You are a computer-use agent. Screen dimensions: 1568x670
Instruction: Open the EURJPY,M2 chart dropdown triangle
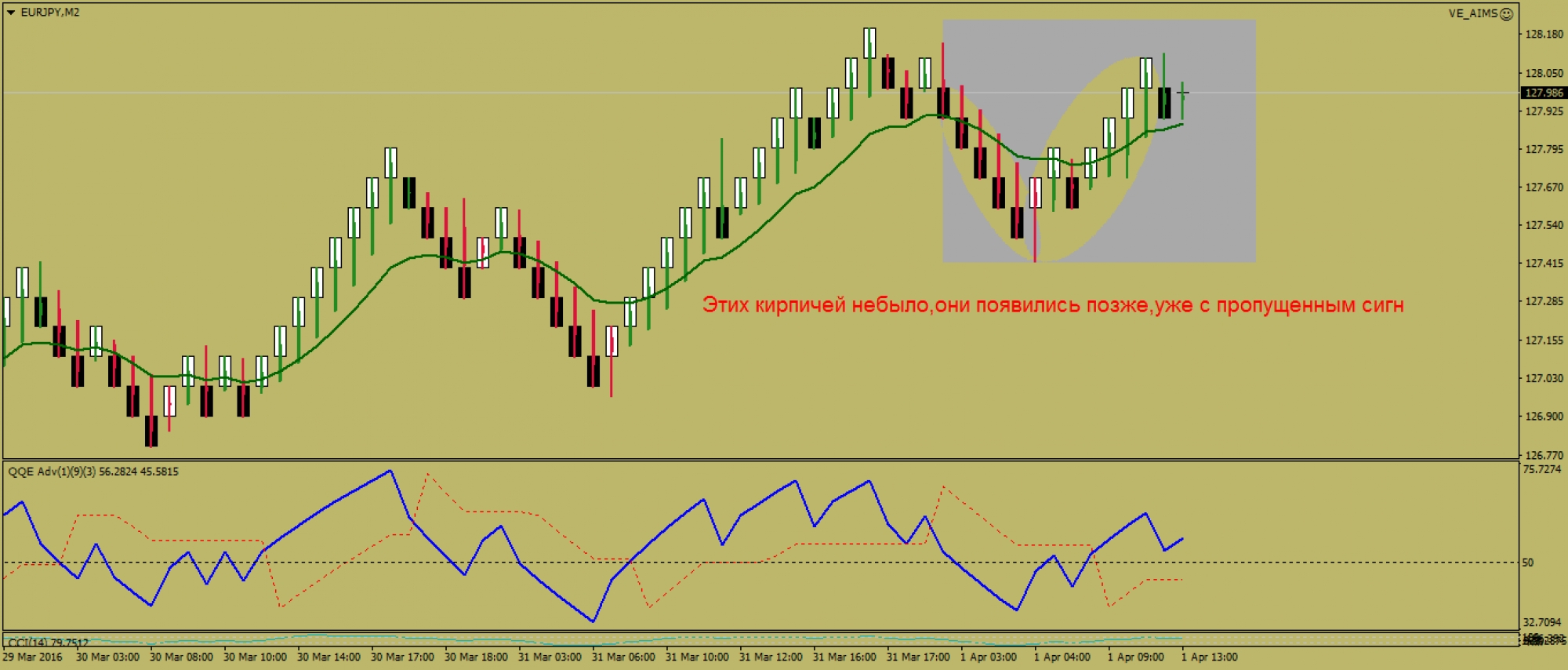(11, 13)
